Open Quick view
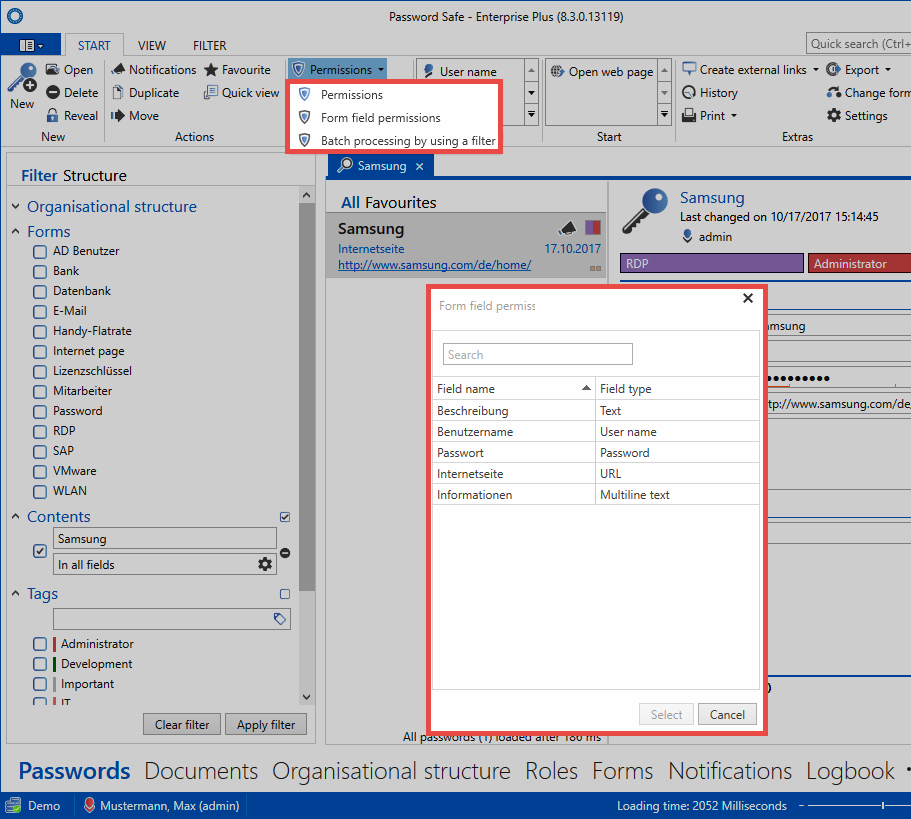This screenshot has height=819, width=911. pyautogui.click(x=242, y=93)
